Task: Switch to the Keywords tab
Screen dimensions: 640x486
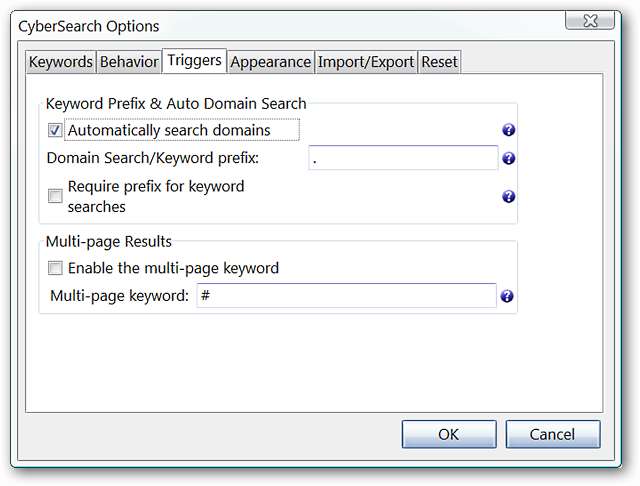Action: point(61,62)
